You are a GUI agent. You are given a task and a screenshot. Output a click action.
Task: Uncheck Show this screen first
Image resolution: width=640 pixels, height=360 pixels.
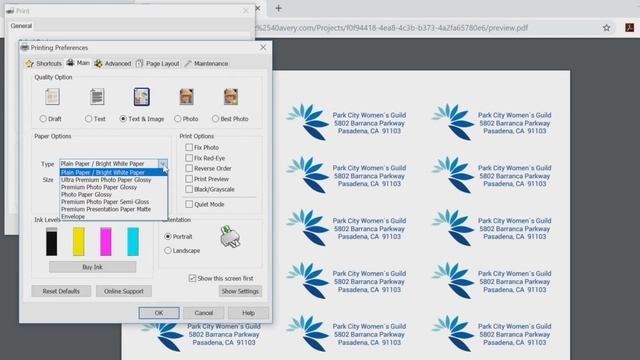point(192,278)
